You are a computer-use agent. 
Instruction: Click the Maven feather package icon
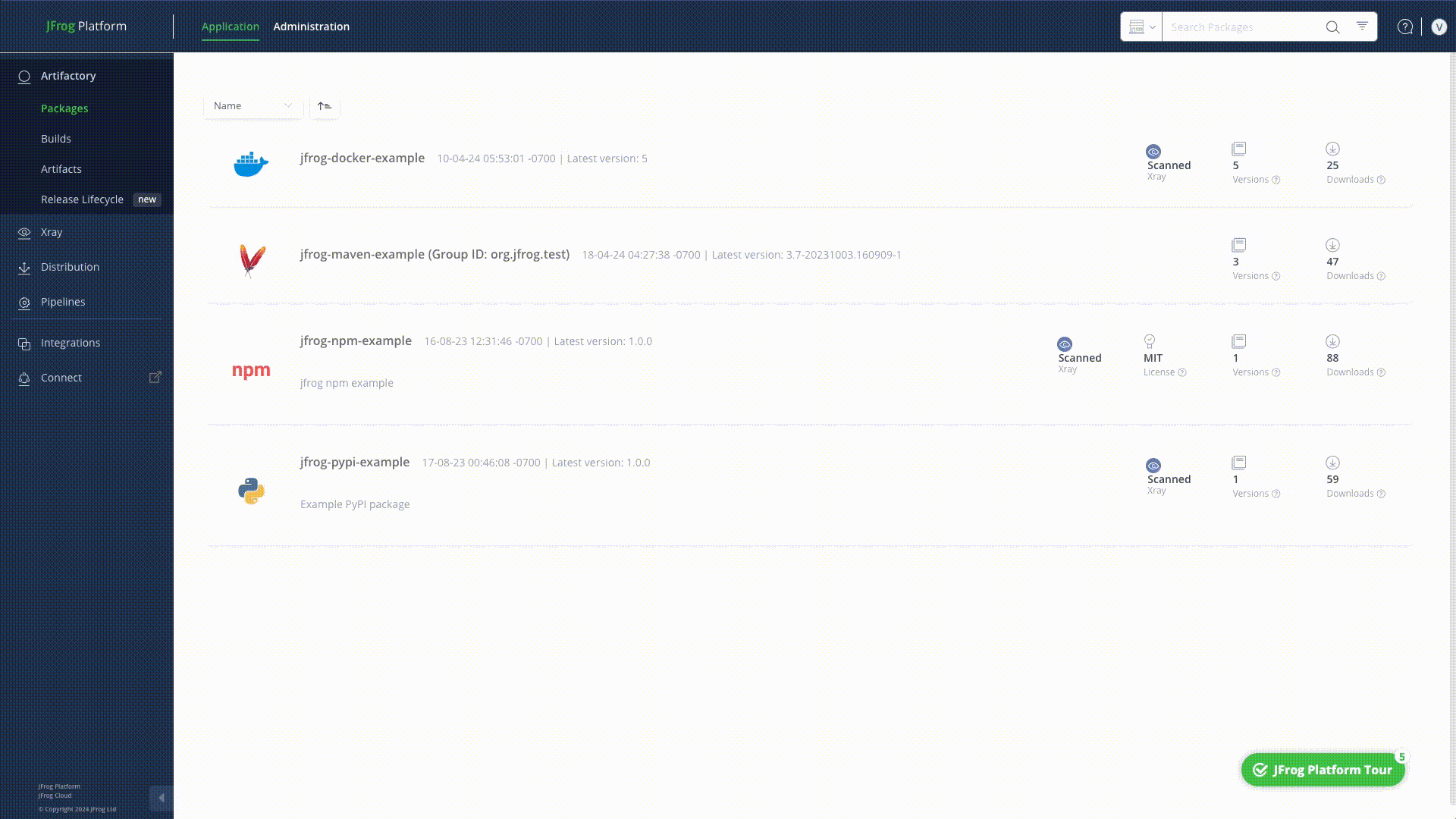252,261
